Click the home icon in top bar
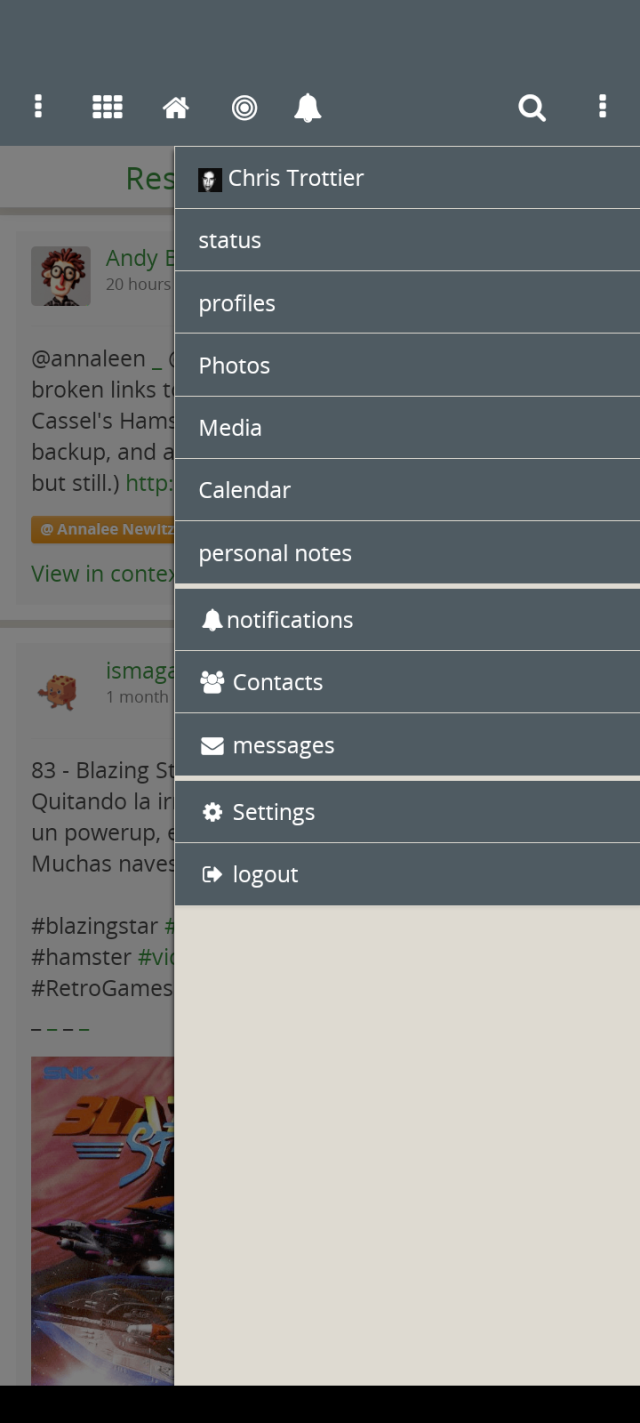640x1423 pixels. [176, 107]
